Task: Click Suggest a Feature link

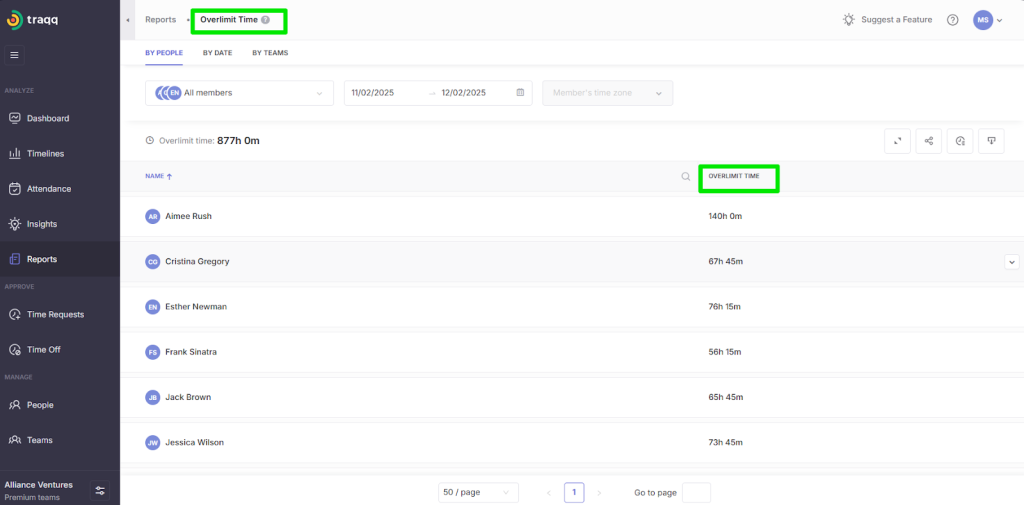Action: click(887, 20)
